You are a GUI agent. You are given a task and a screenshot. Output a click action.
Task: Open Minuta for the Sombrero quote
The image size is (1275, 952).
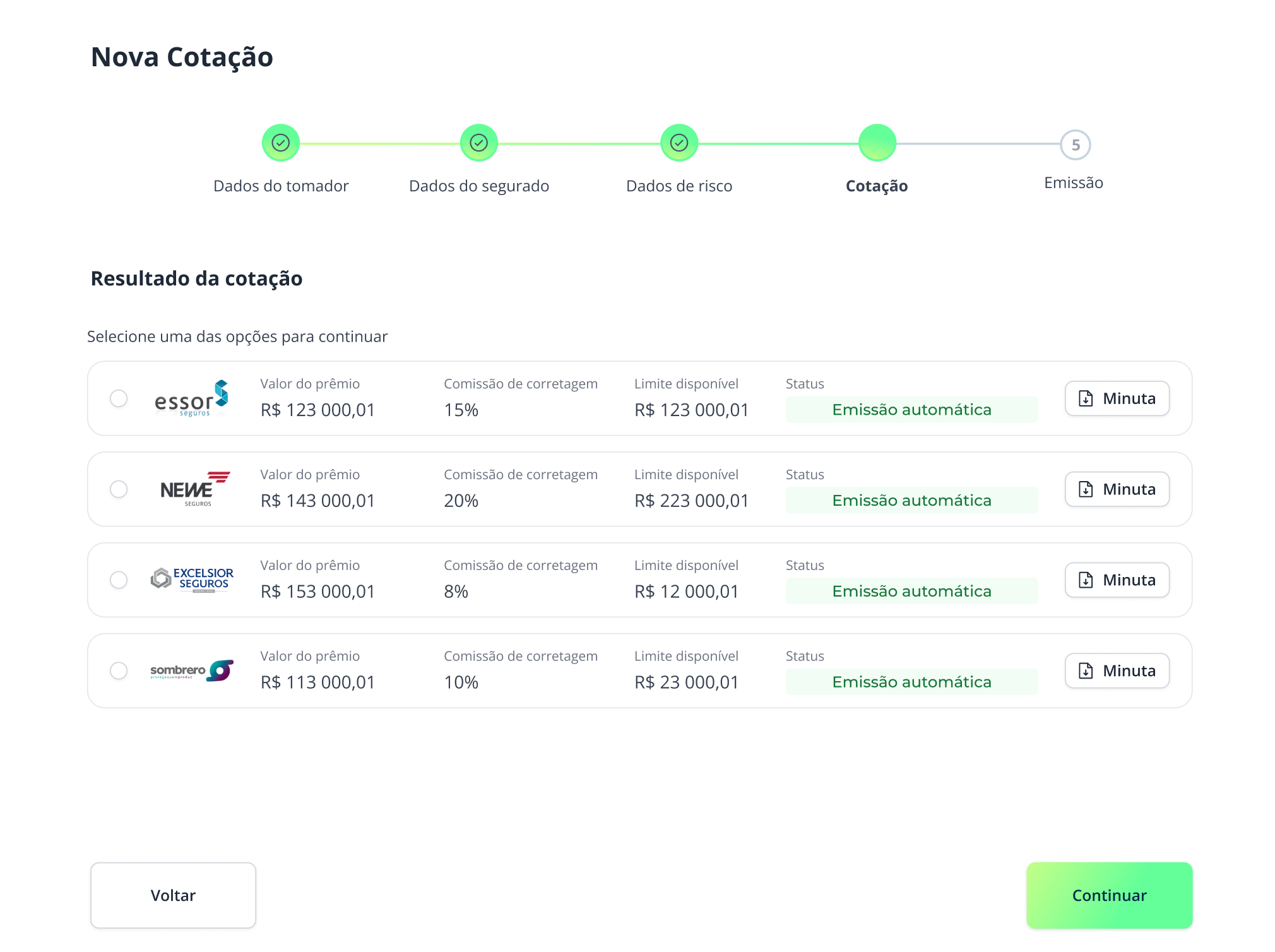tap(1117, 670)
